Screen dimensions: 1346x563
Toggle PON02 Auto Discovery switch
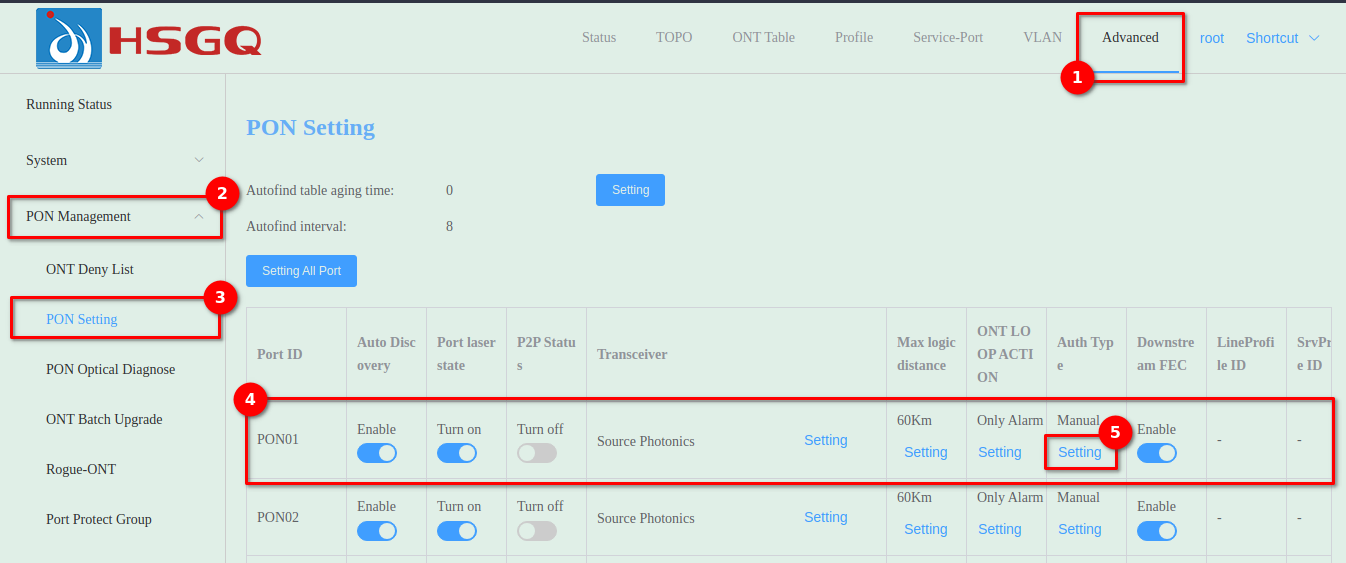[376, 530]
